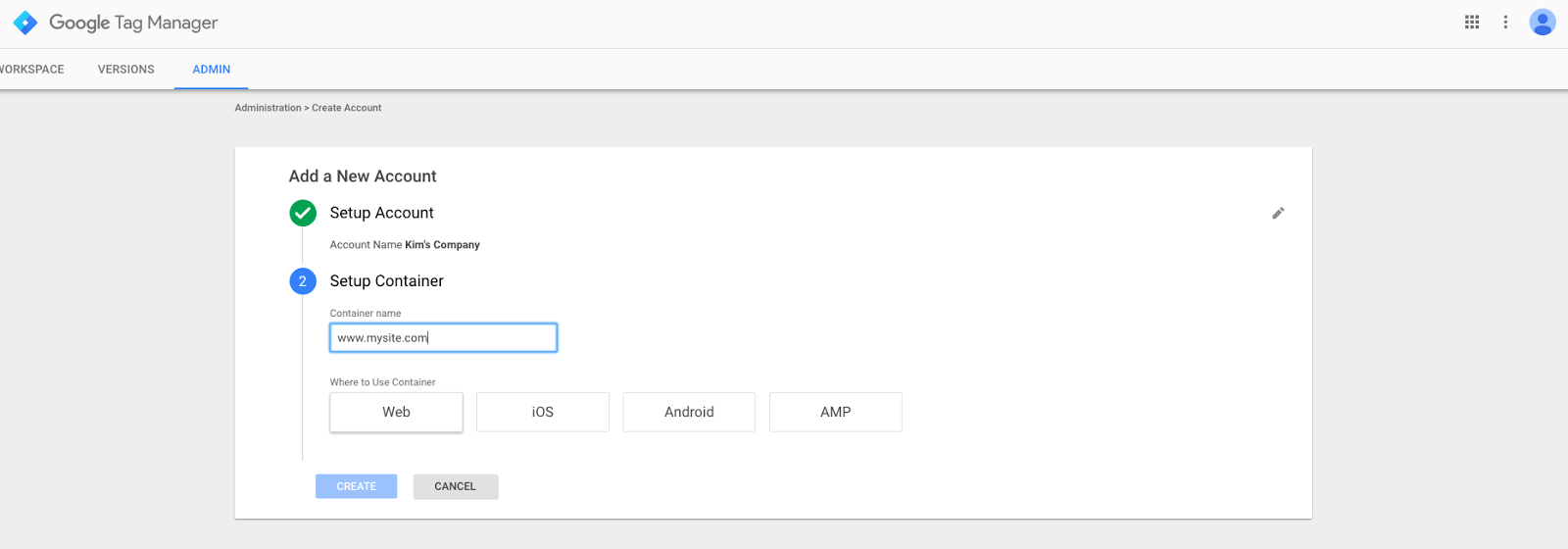The height and width of the screenshot is (549, 1568).
Task: Choose iOS as container platform
Action: coord(543,412)
